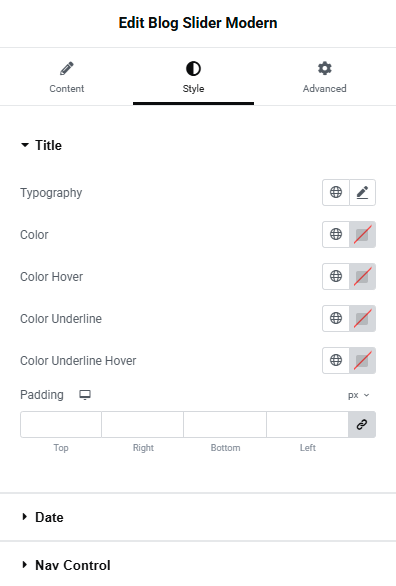Focus the Top padding input field

tap(61, 425)
